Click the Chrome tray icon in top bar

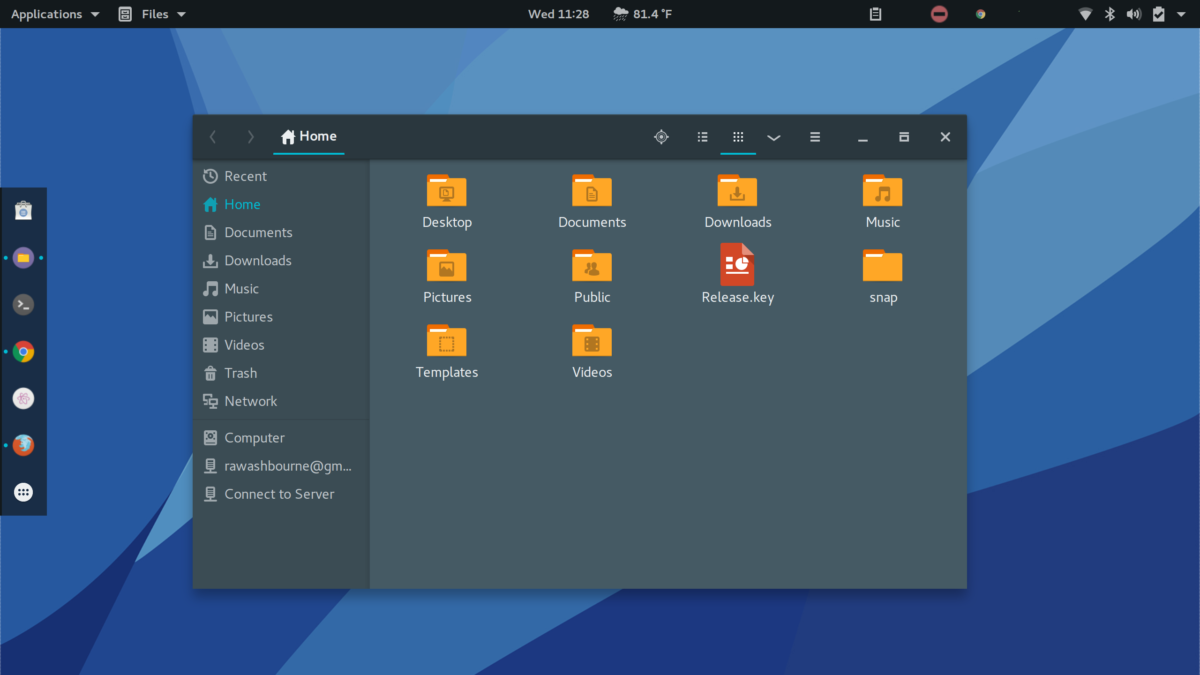click(982, 14)
